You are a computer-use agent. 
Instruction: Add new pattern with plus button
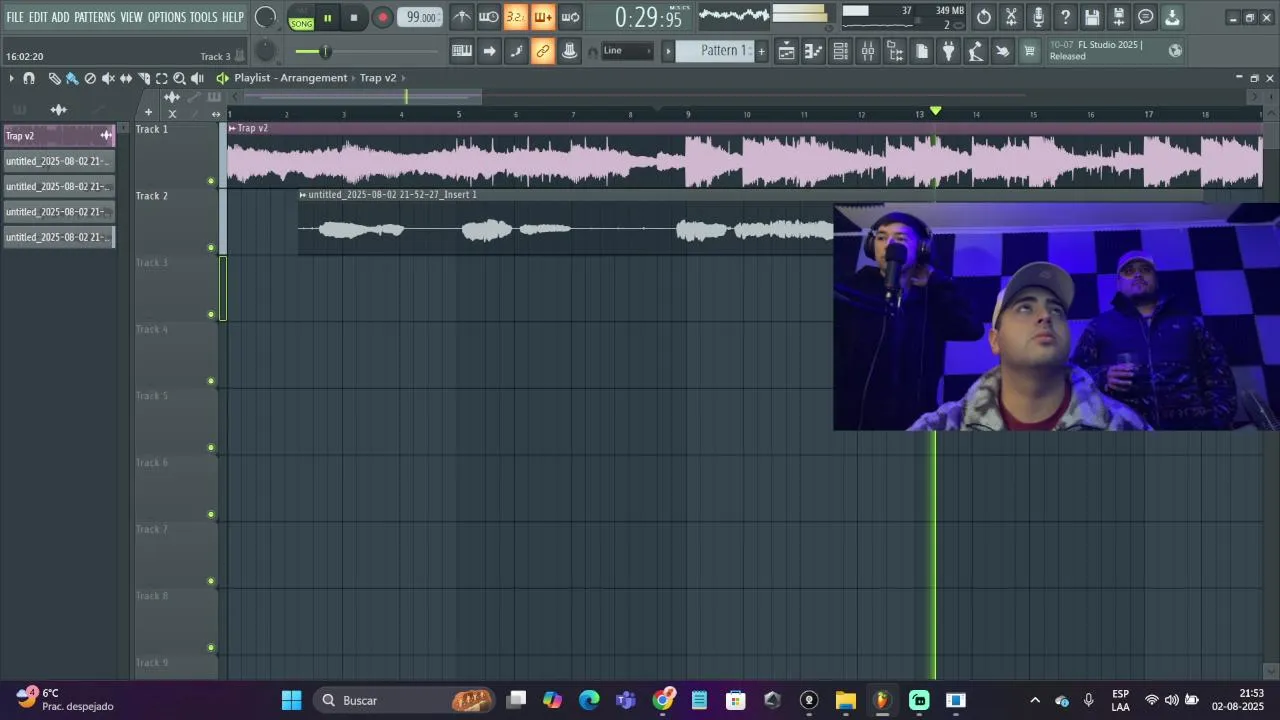tap(761, 51)
